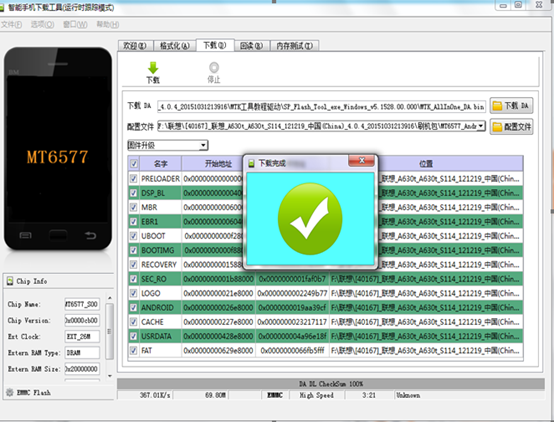Screen dimensions: 554x422
Task: Click the Chip Info scrollbar down arrow
Action: [110, 376]
